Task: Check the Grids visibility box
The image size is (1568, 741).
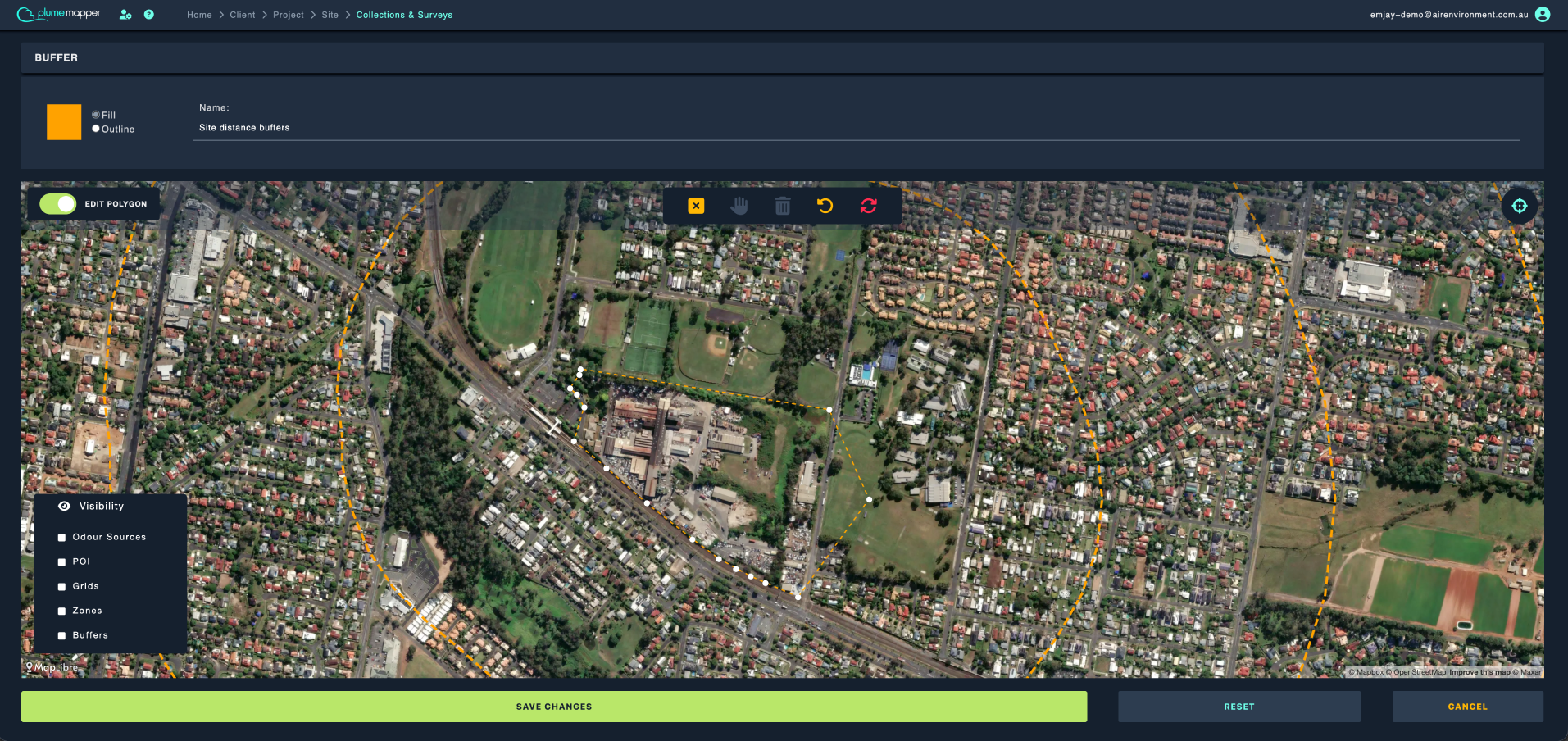Action: (61, 587)
